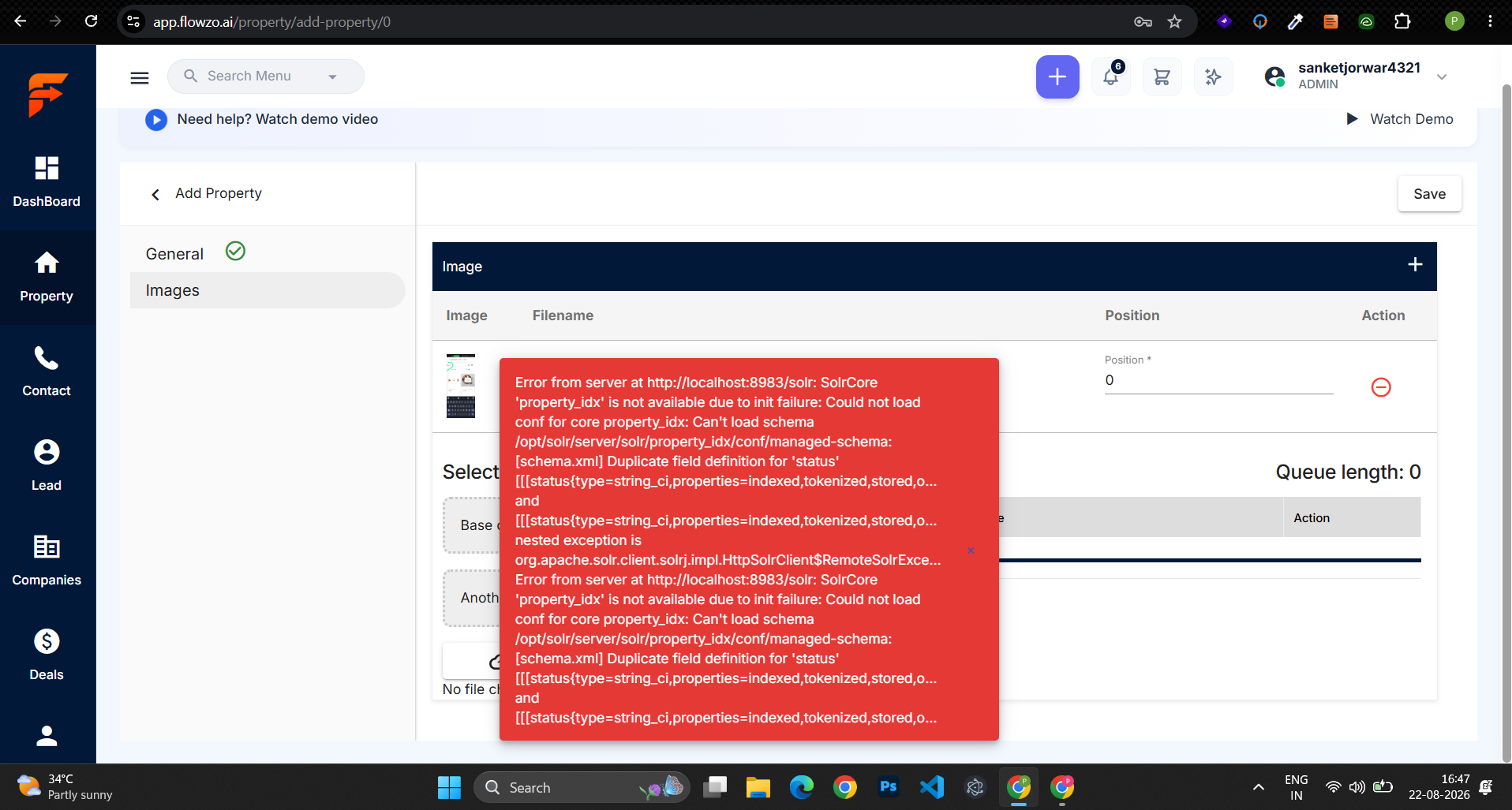This screenshot has width=1512, height=810.
Task: Open Chrome's three-dot menu
Action: tap(1490, 22)
